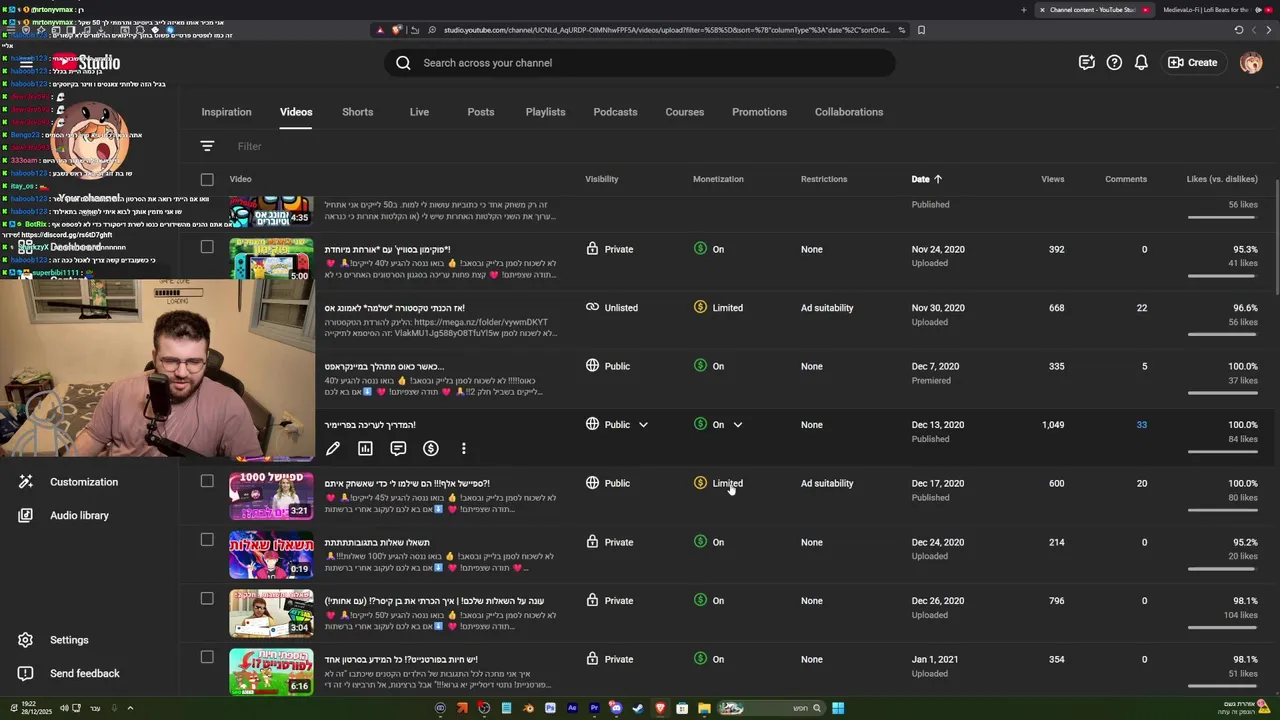Open Settings in the sidebar
This screenshot has width=1280, height=720.
(69, 640)
